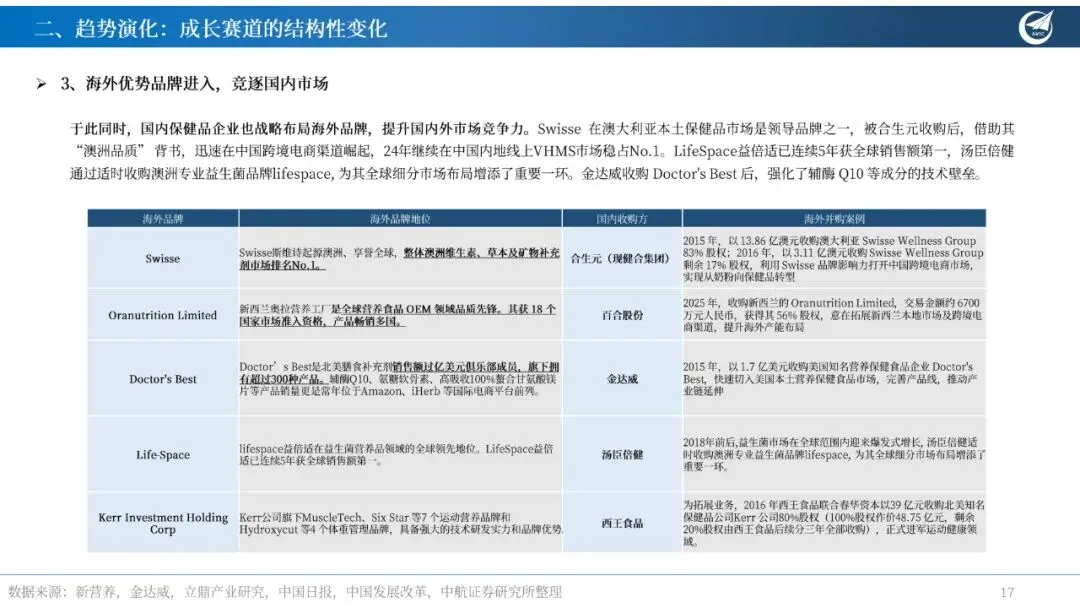Click acquirer cell '西王食品'
This screenshot has width=1080, height=608.
tap(622, 523)
